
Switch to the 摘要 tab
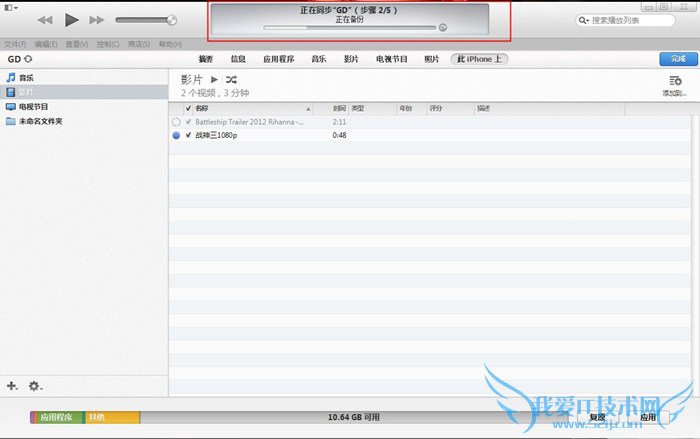click(x=206, y=59)
